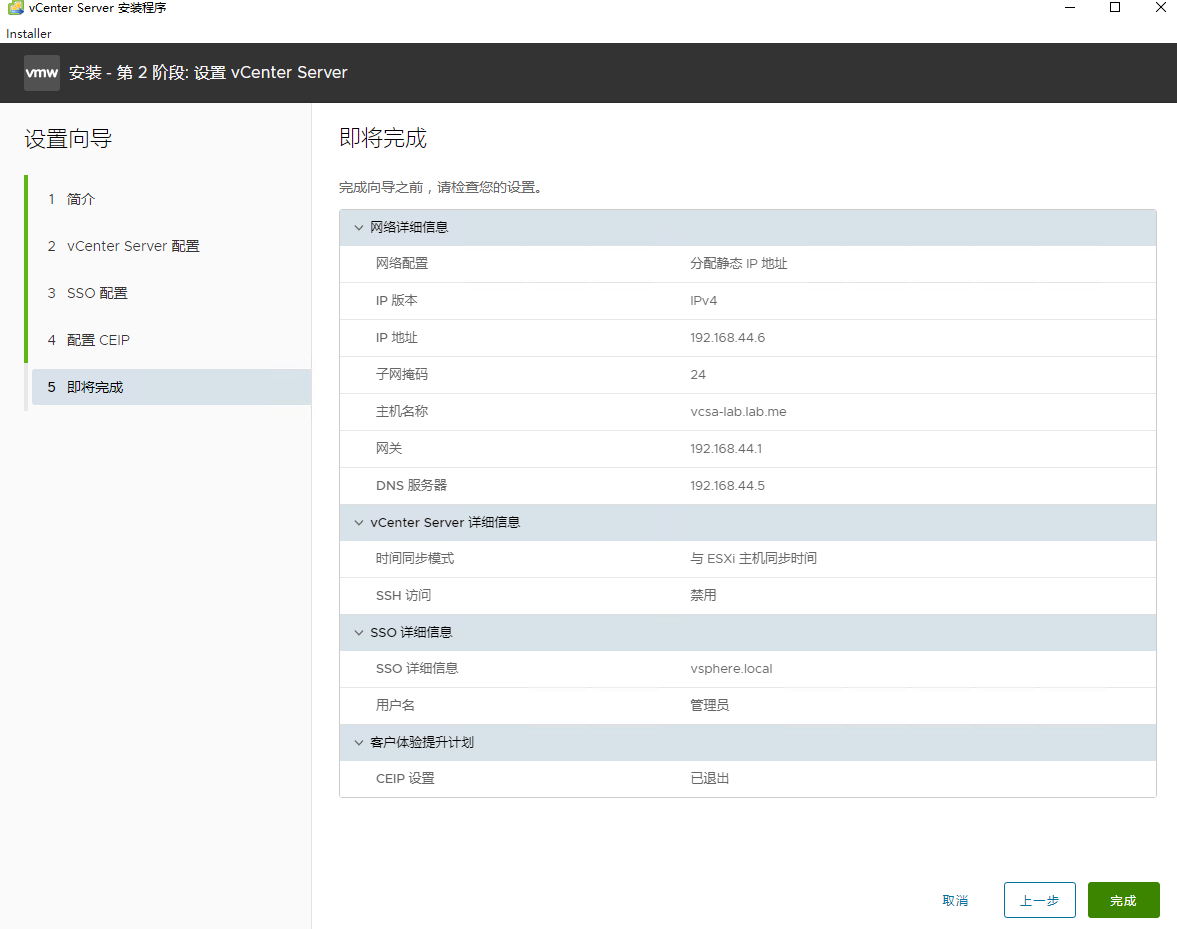Click the 设置向导 sidebar heading
The width and height of the screenshot is (1177, 929).
(x=68, y=139)
